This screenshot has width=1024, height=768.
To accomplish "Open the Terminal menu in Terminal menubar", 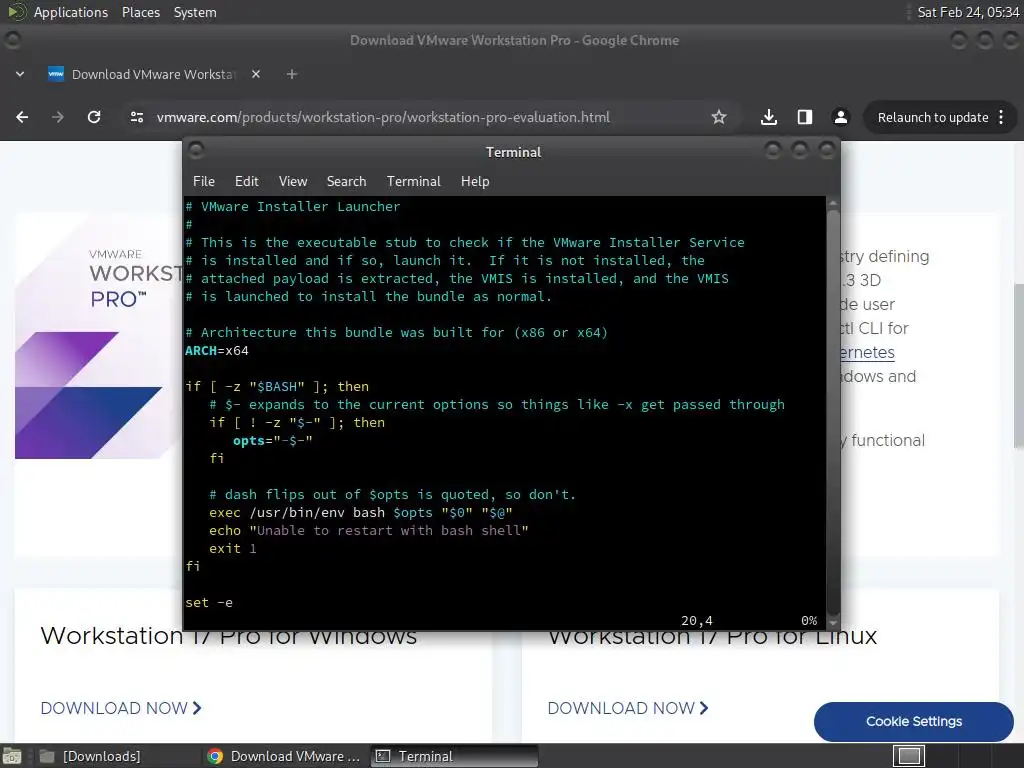I will point(413,182).
